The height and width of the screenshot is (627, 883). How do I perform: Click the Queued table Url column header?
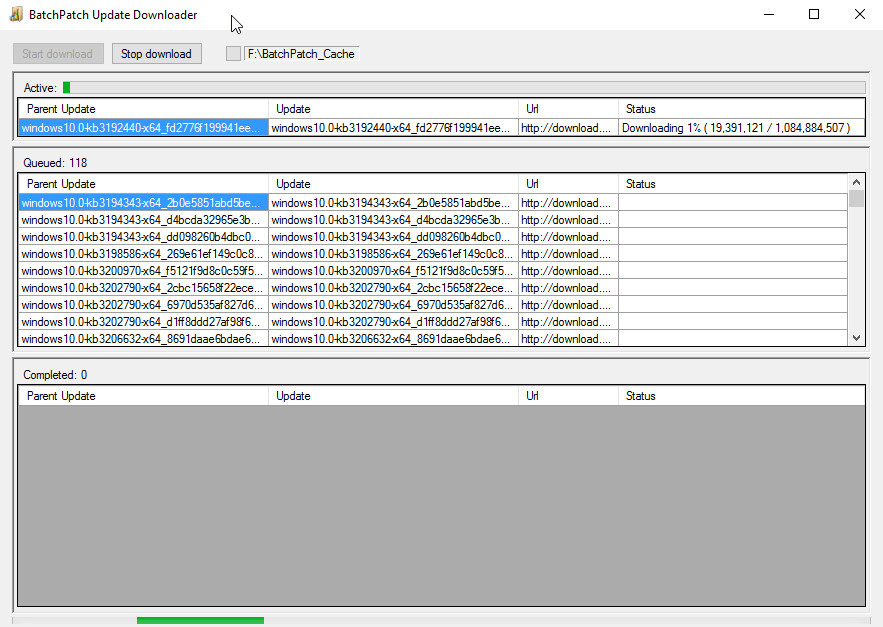click(x=568, y=184)
